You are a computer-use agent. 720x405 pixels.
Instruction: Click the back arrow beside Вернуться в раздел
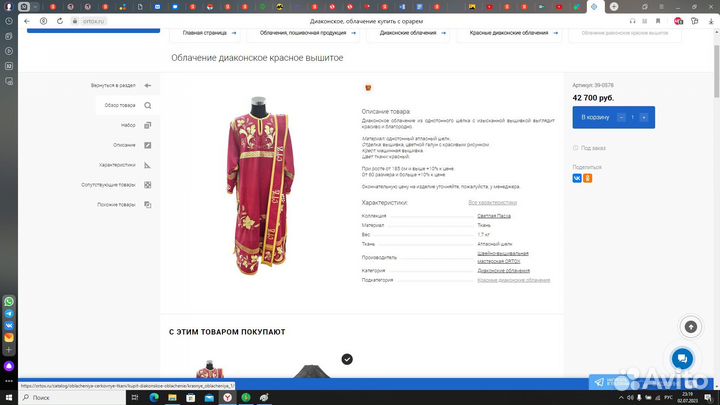147,85
